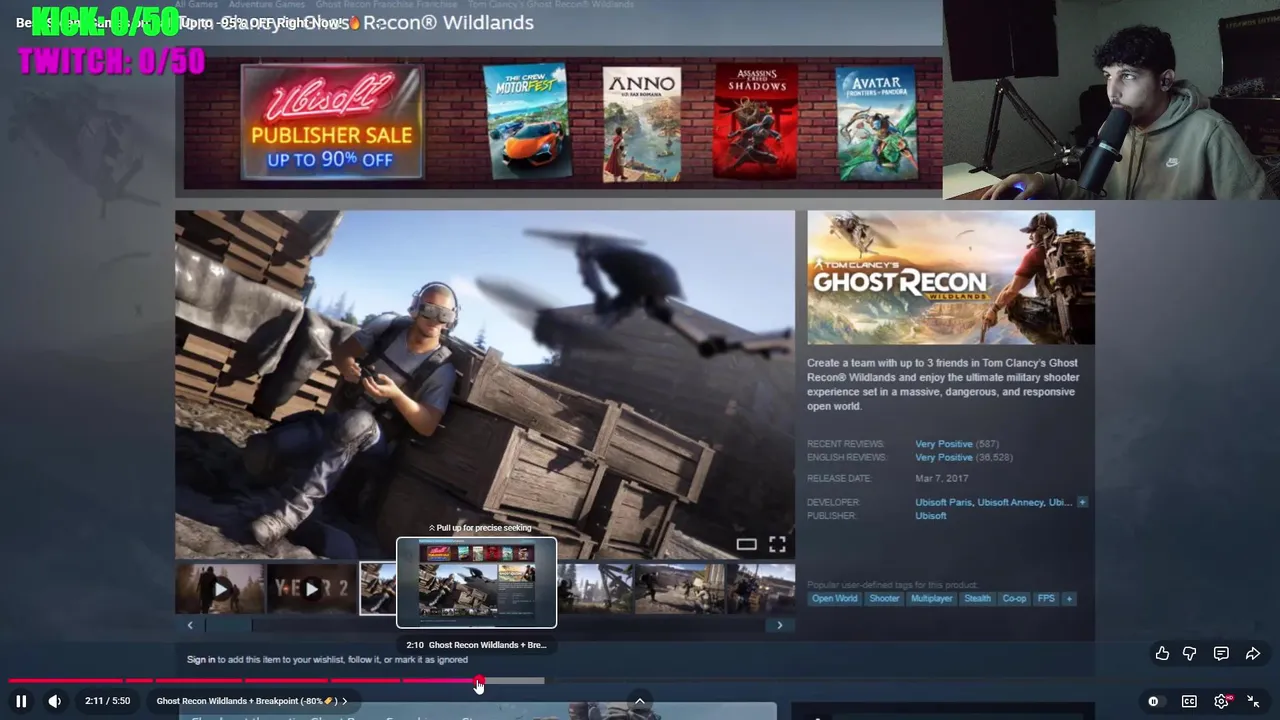Viewport: 1280px width, 720px height.
Task: Click the red progress bar scrubber
Action: click(480, 681)
